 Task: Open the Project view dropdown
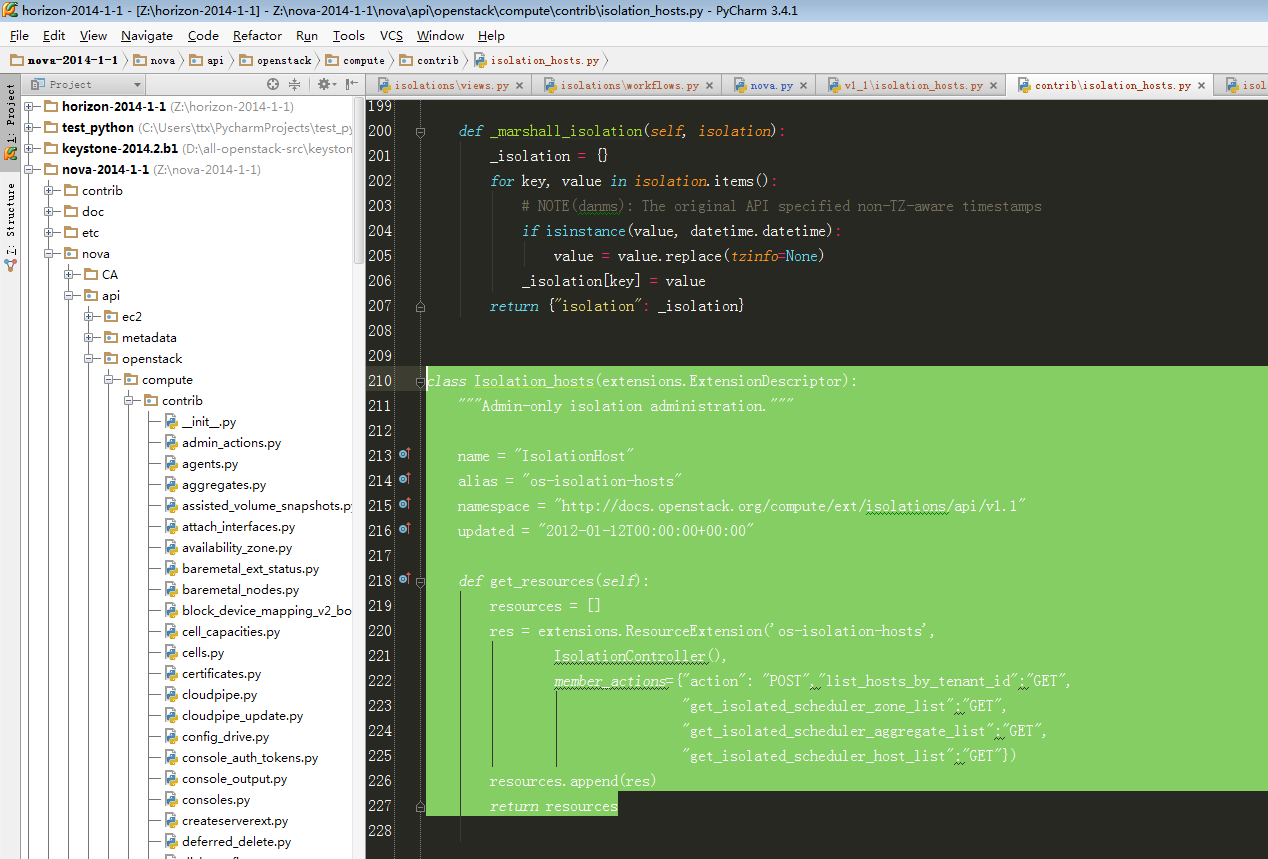87,85
